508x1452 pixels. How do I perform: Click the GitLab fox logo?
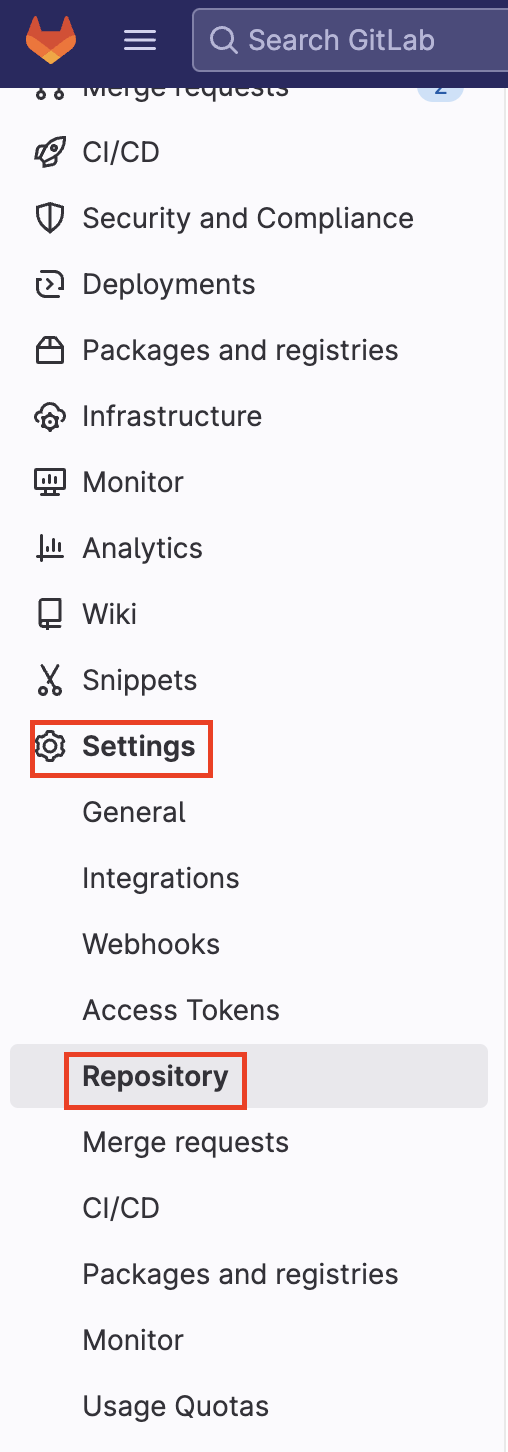click(x=51, y=39)
